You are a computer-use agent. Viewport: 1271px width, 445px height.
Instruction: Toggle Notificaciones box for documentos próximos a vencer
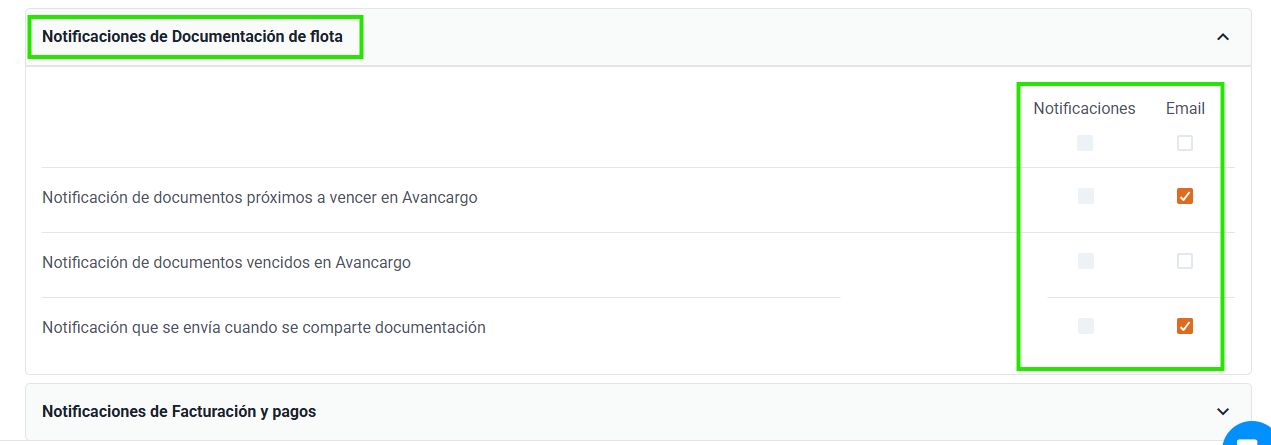pyautogui.click(x=1086, y=196)
